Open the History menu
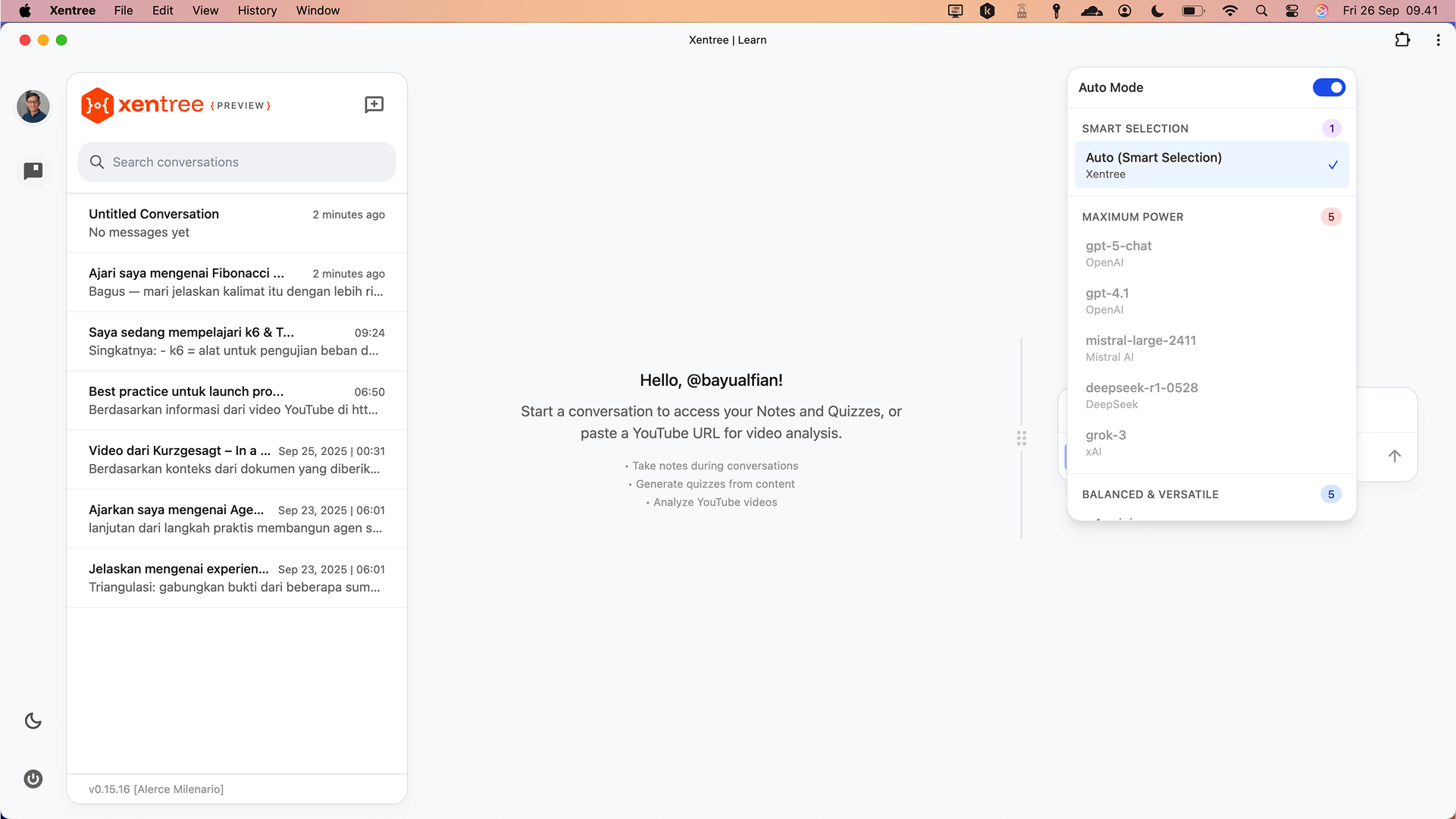 tap(257, 11)
